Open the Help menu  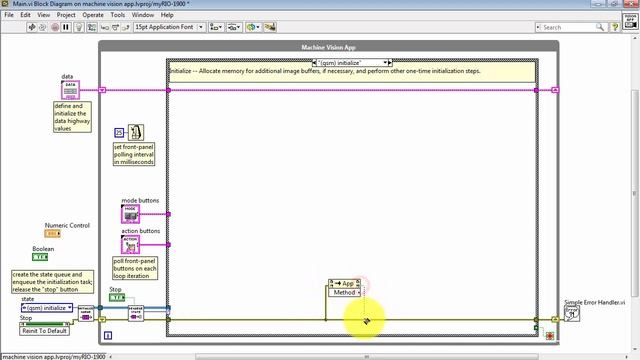pyautogui.click(x=167, y=15)
